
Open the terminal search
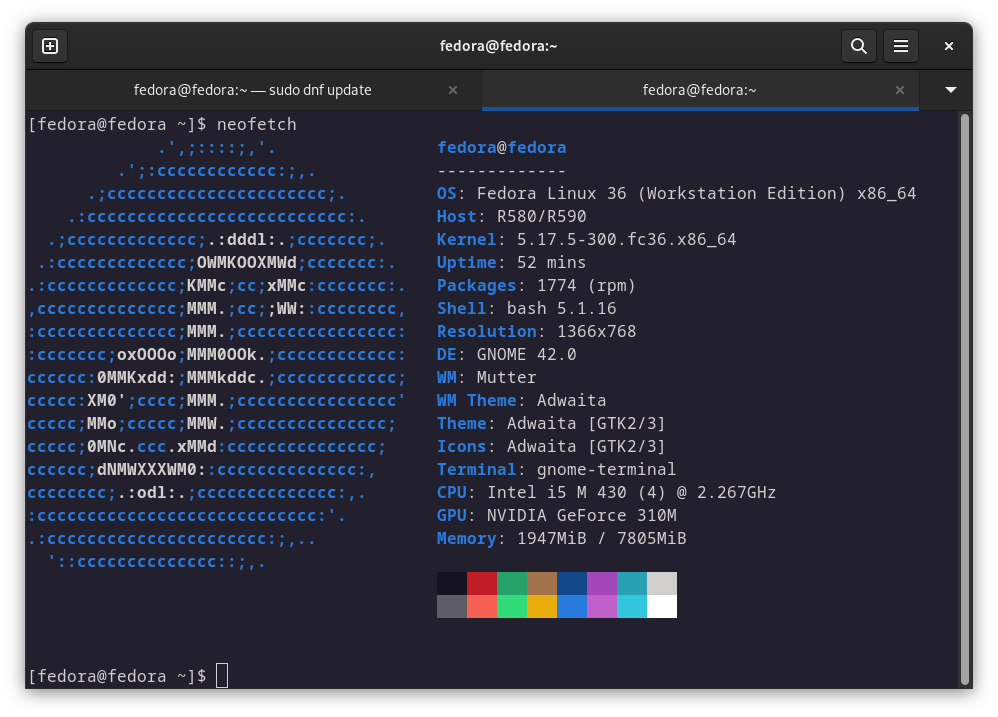pyautogui.click(x=859, y=46)
